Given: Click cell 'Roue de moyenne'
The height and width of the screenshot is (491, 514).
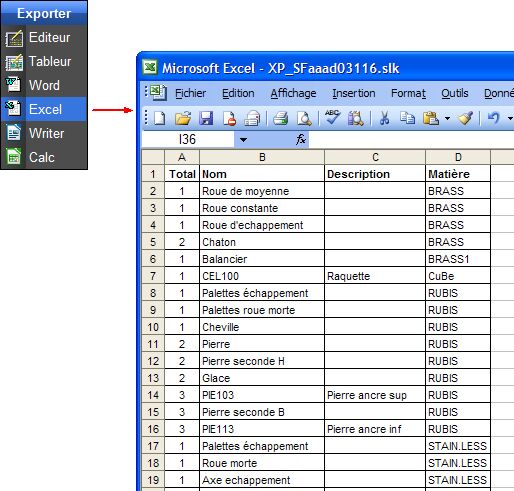Looking at the screenshot, I should 262,191.
